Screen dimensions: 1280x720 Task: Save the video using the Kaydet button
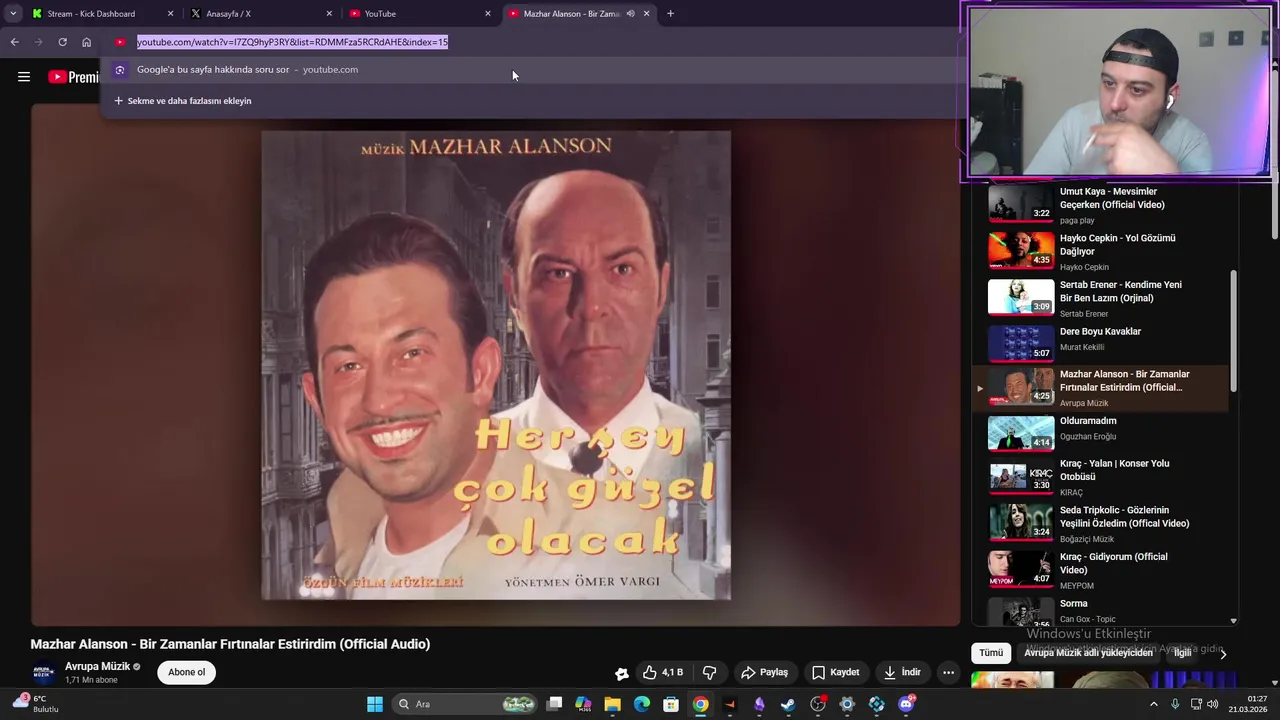pyautogui.click(x=835, y=673)
